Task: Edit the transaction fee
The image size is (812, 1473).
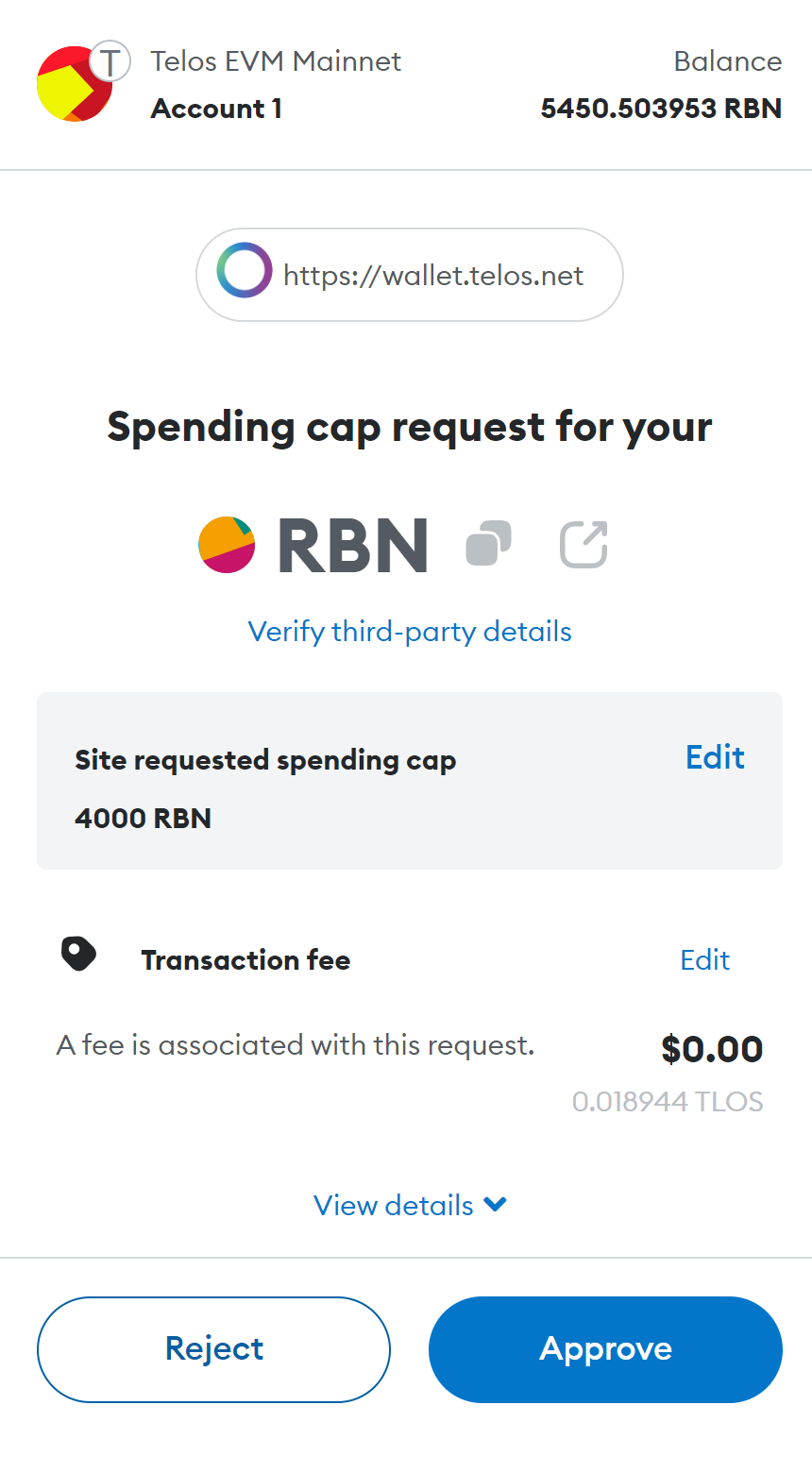Action: click(x=704, y=960)
